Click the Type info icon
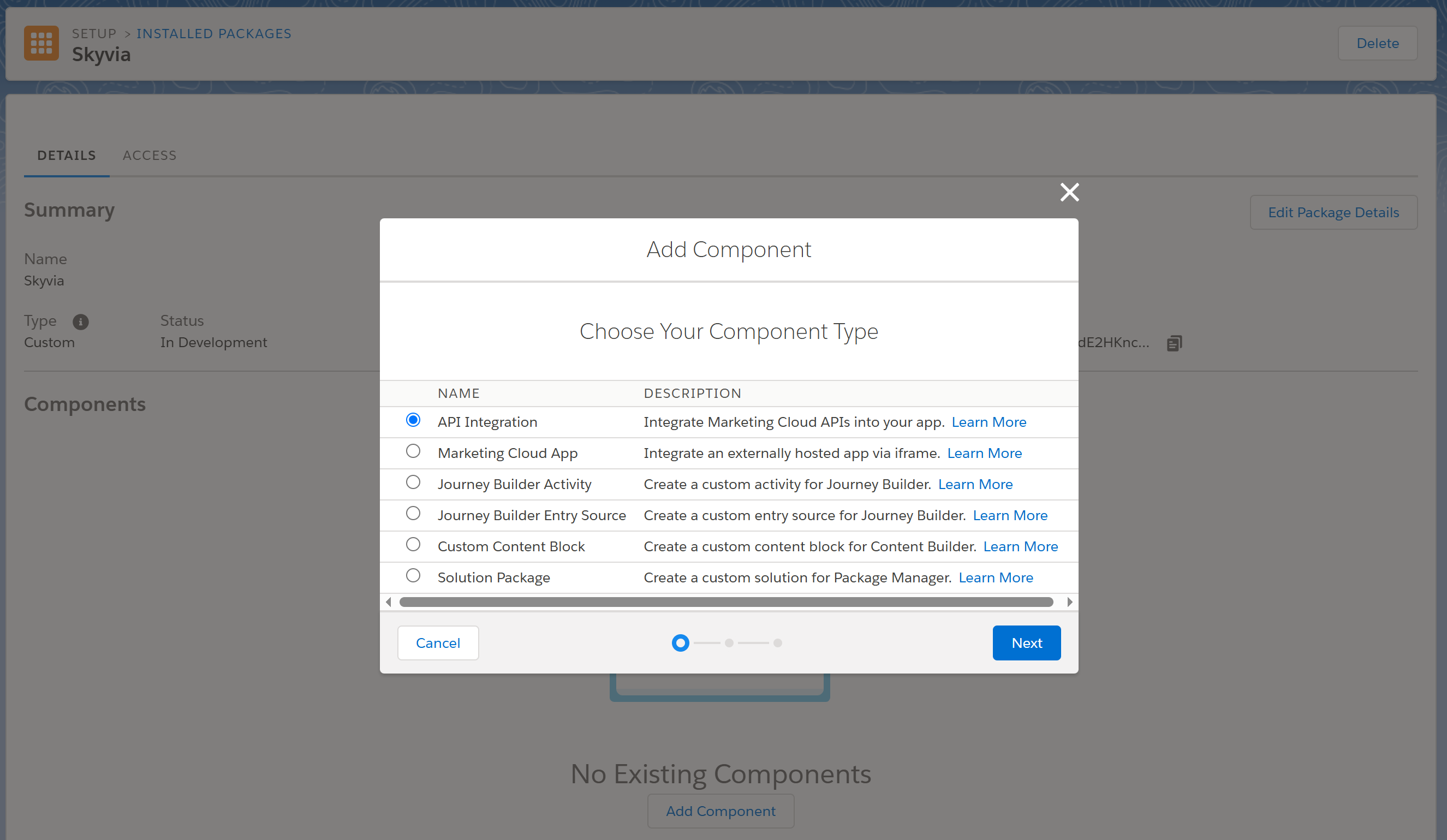This screenshot has height=840, width=1447. [x=80, y=321]
